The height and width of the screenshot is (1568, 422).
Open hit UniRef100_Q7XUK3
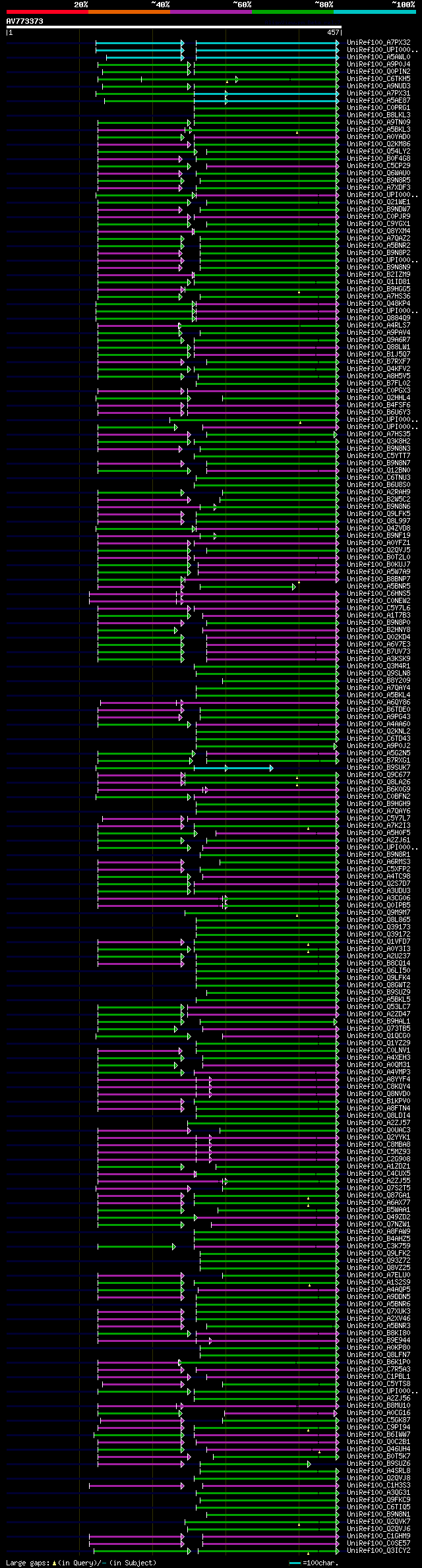378,1311
